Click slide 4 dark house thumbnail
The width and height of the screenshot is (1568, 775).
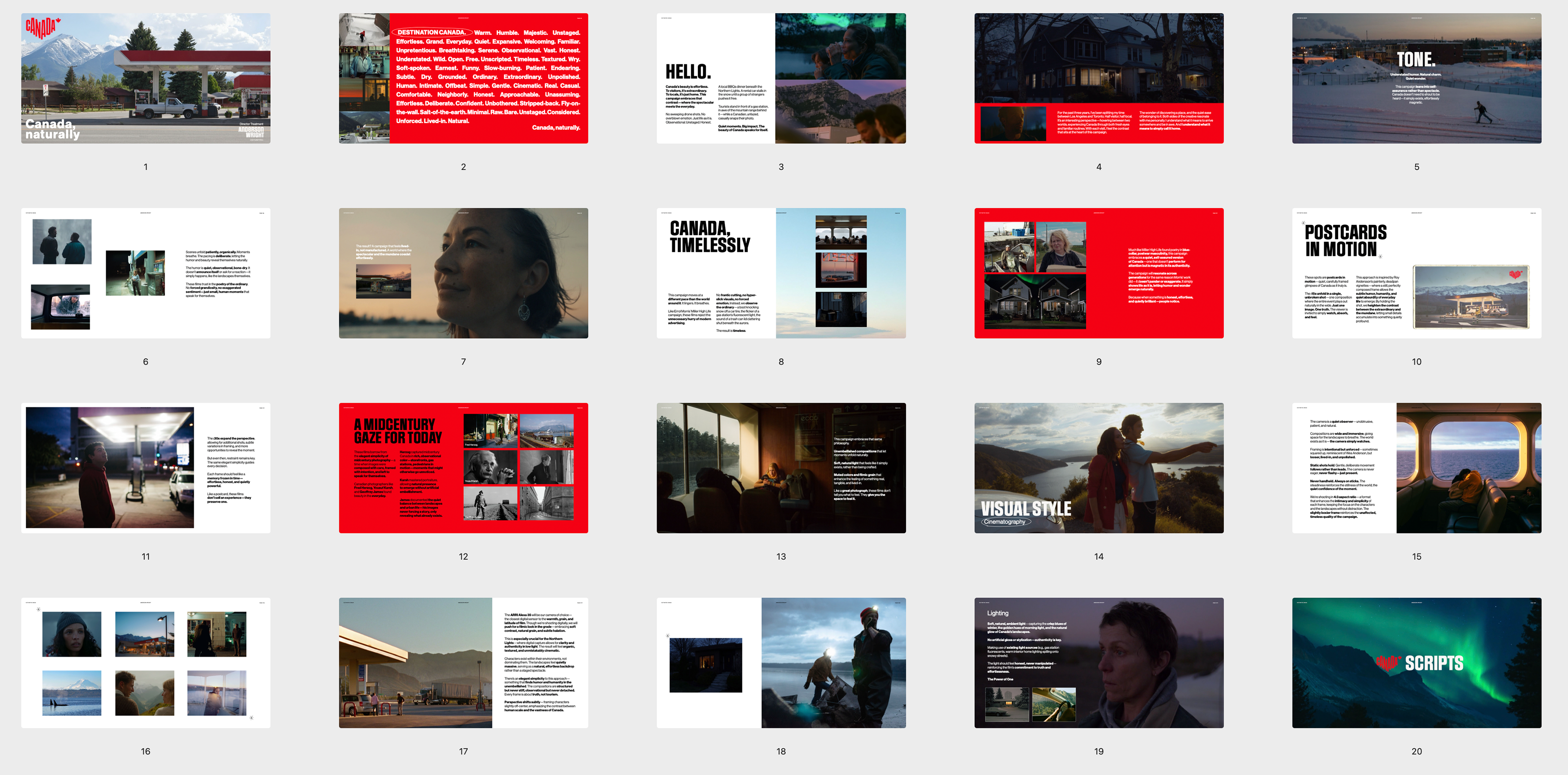tap(1099, 78)
